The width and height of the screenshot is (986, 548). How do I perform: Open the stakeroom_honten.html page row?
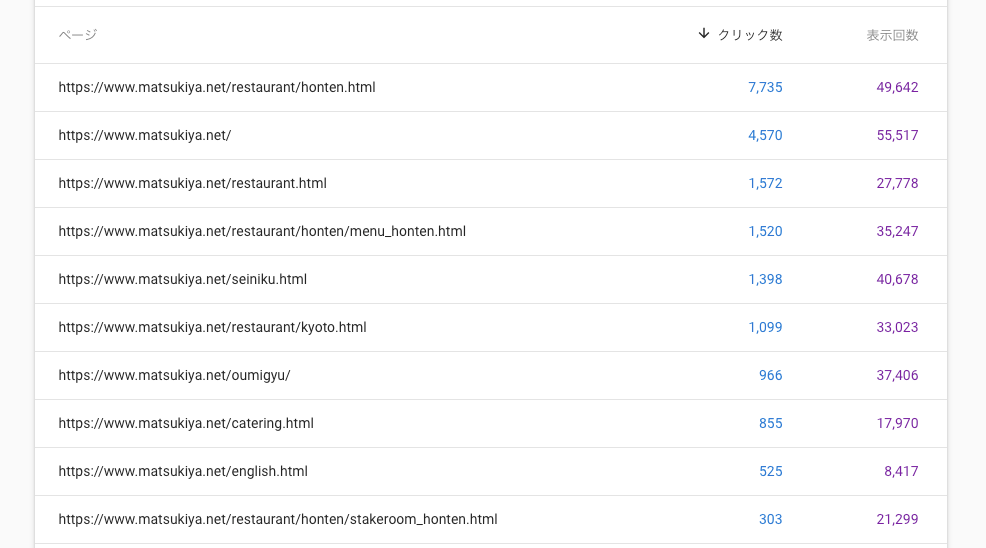278,520
